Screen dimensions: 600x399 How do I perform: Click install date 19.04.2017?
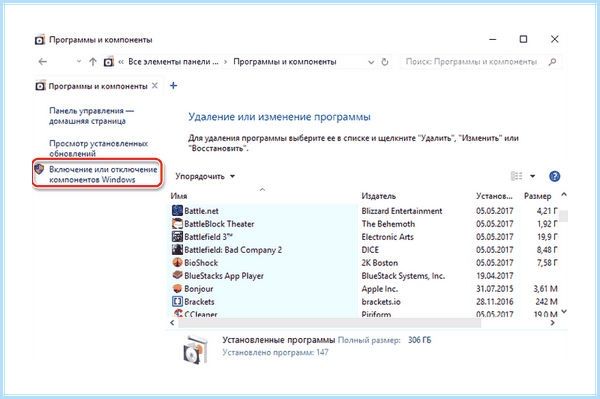click(x=494, y=276)
